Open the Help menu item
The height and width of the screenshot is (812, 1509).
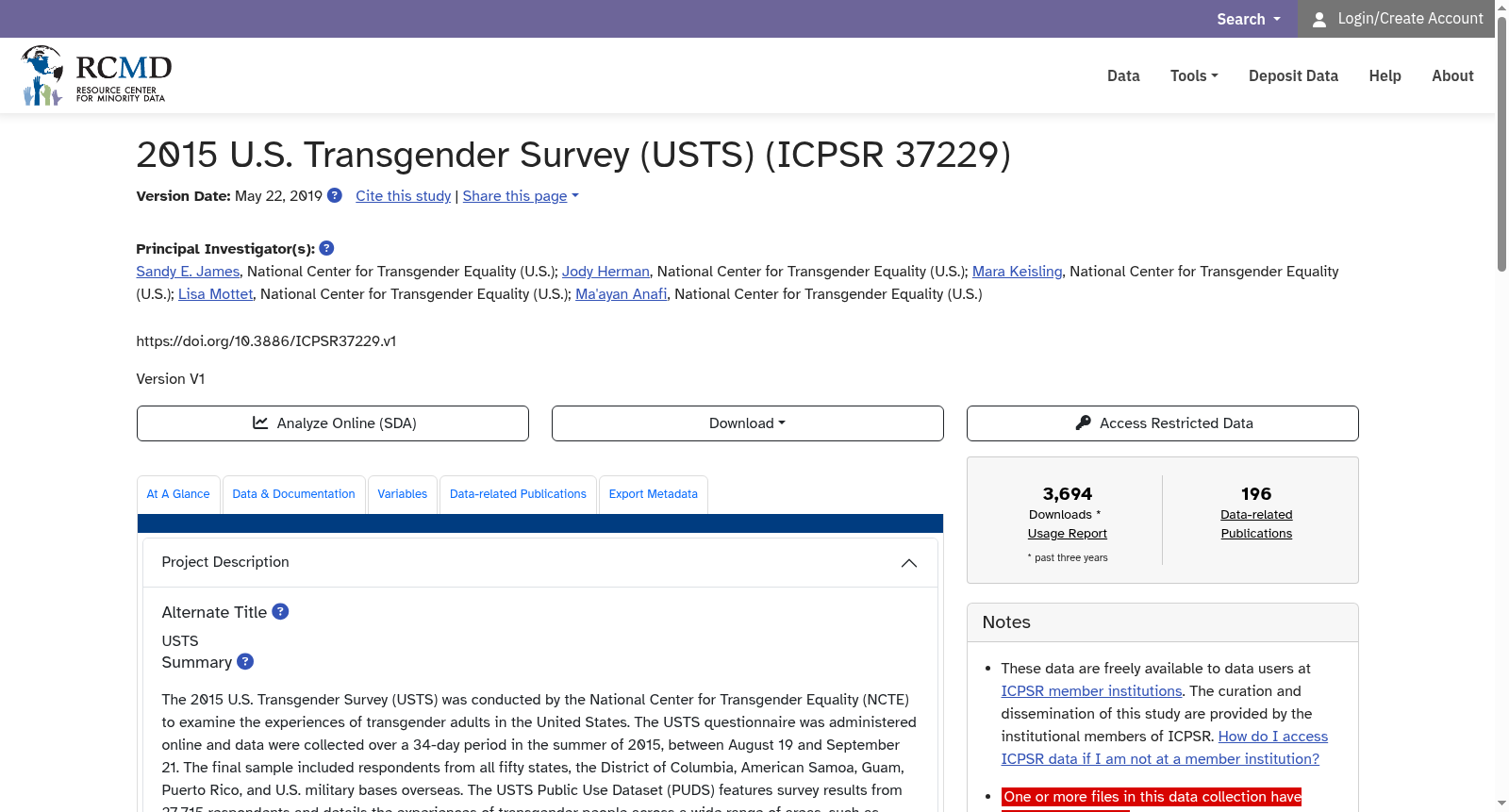(x=1385, y=75)
